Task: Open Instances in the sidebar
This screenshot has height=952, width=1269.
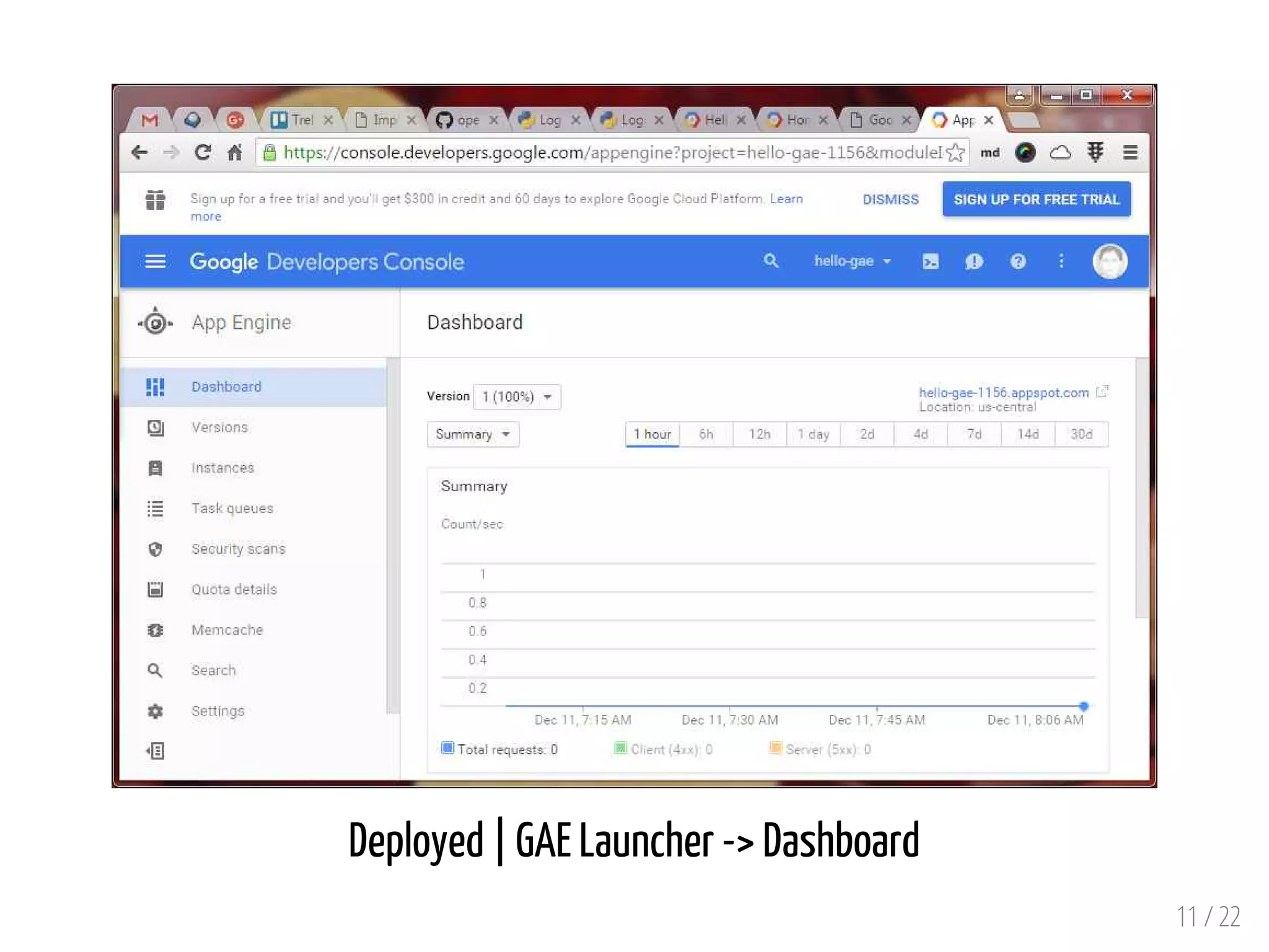Action: coord(253,468)
